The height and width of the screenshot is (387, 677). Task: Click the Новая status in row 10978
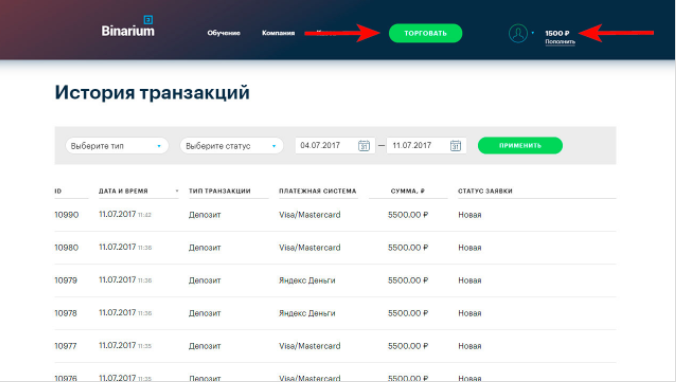click(x=470, y=313)
